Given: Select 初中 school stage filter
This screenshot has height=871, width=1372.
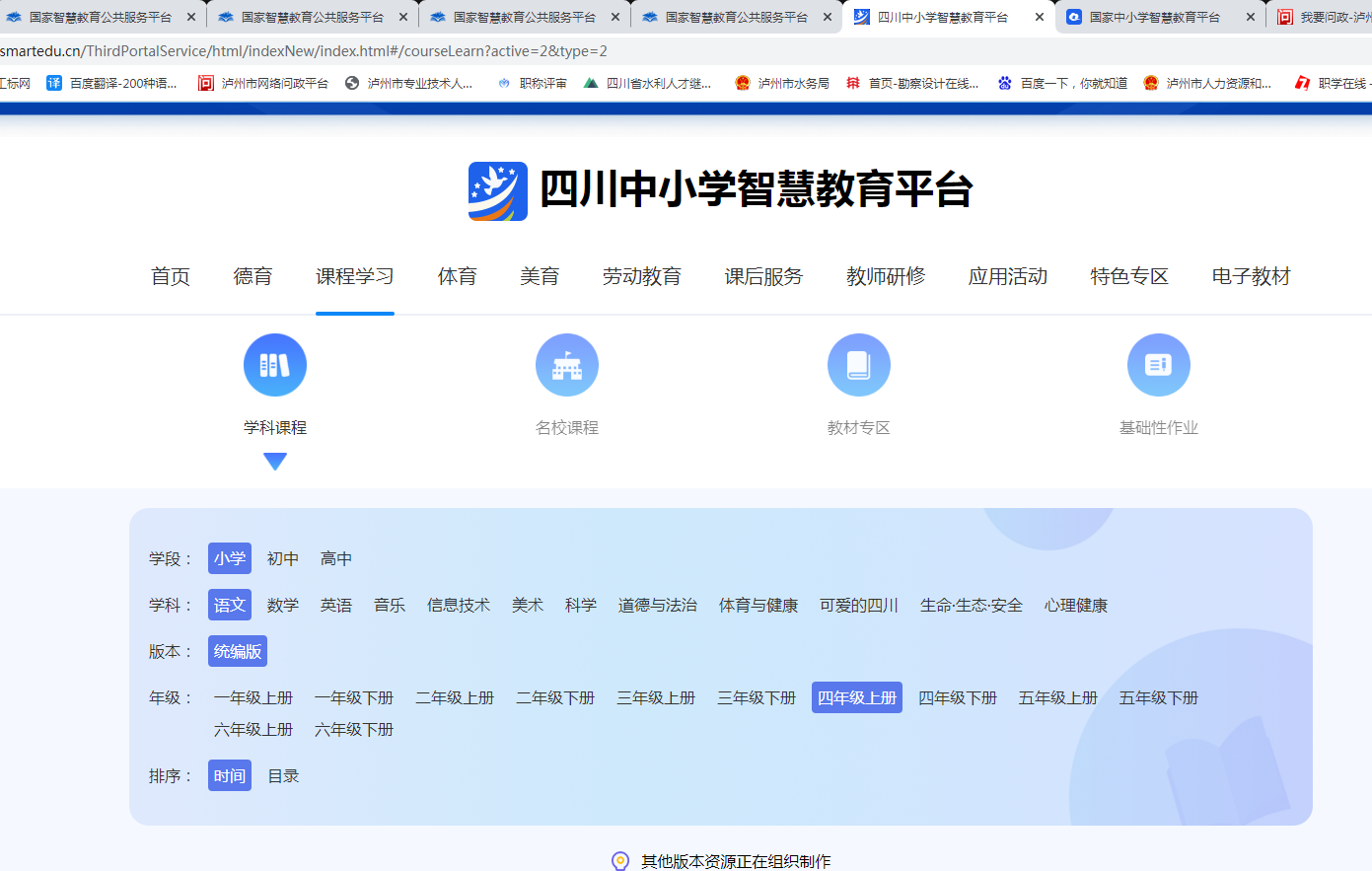Looking at the screenshot, I should [283, 558].
